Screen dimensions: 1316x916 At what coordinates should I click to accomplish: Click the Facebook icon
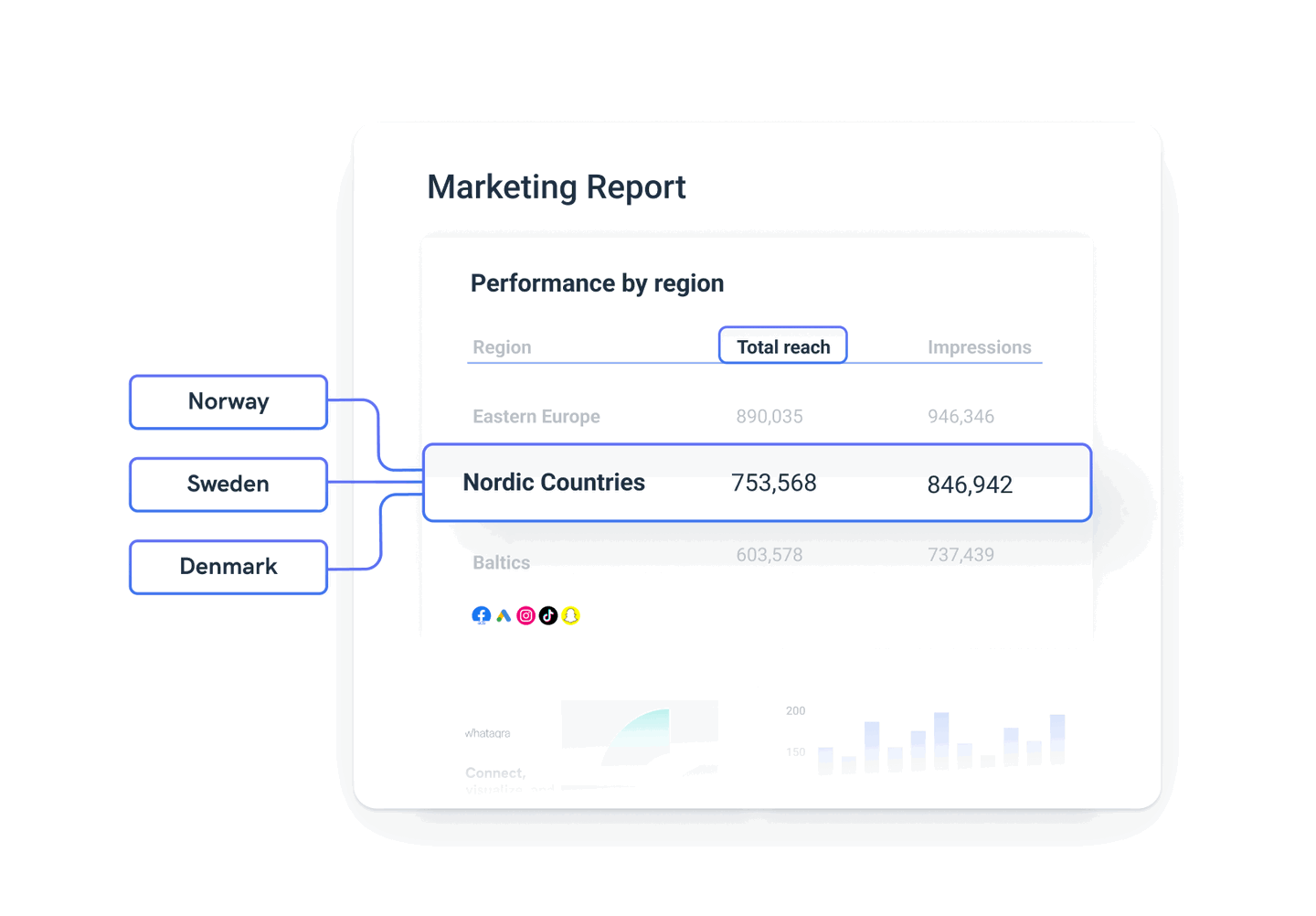click(482, 615)
